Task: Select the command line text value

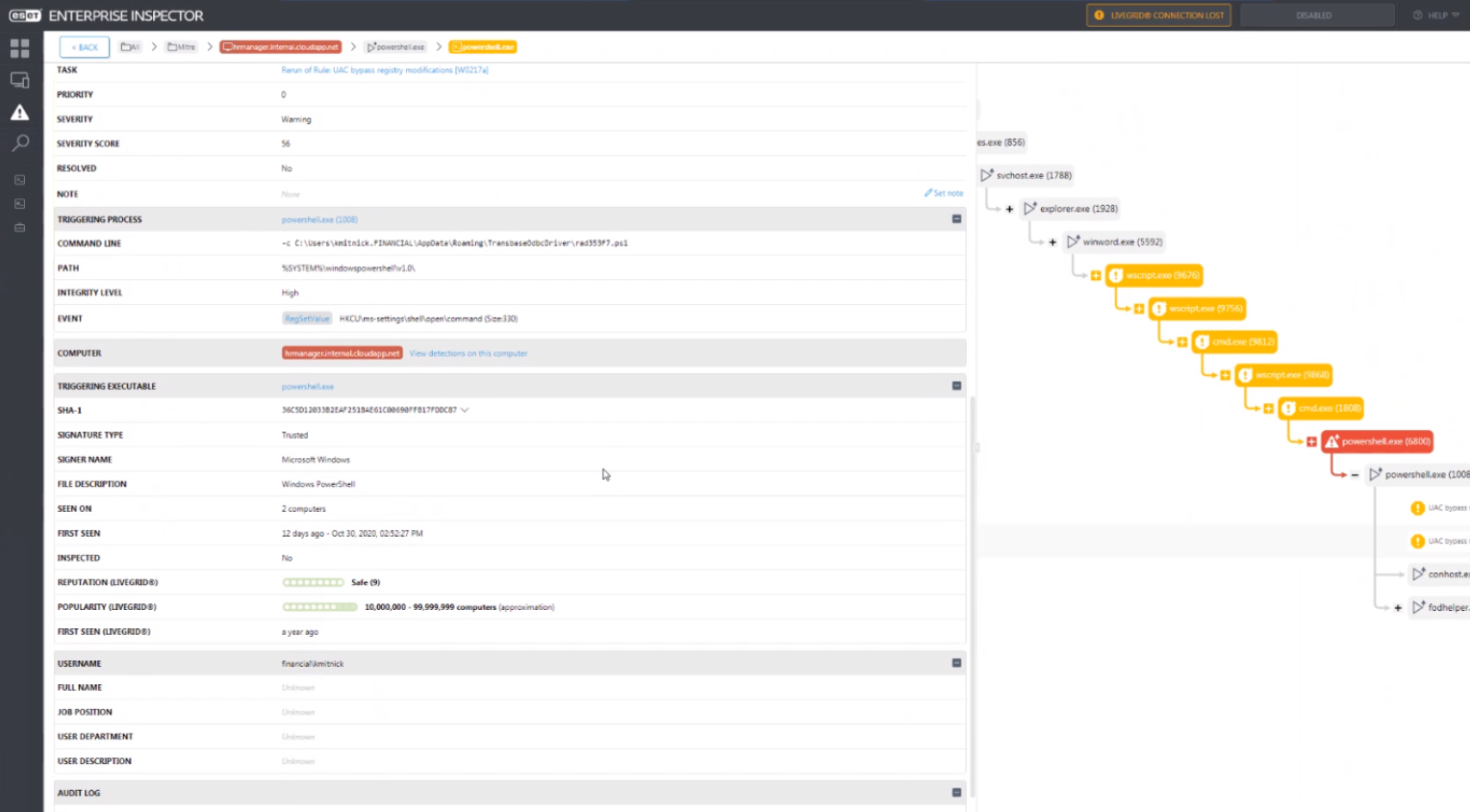Action: (x=454, y=243)
